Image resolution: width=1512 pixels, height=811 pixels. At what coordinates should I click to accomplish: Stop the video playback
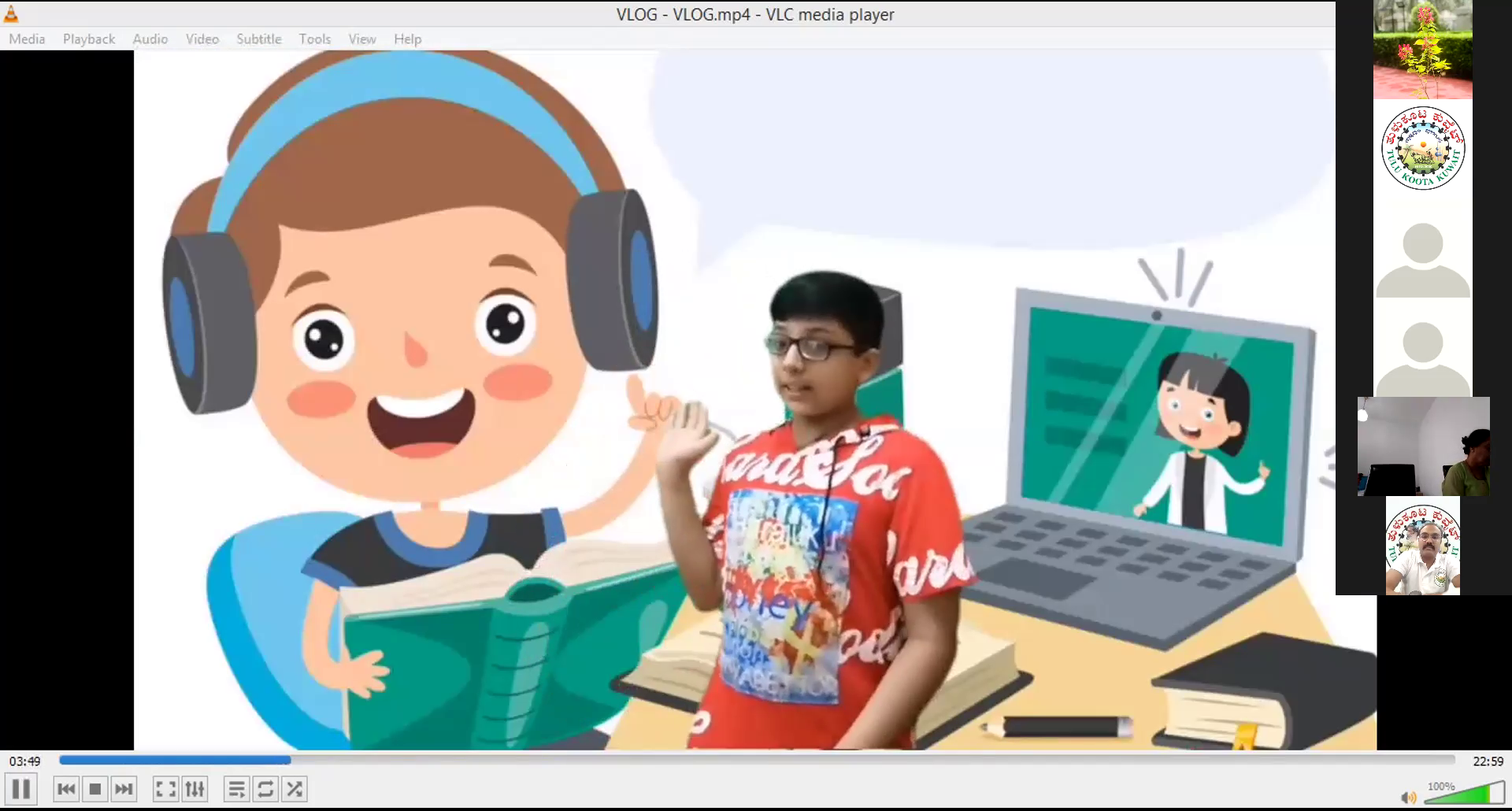click(x=95, y=789)
